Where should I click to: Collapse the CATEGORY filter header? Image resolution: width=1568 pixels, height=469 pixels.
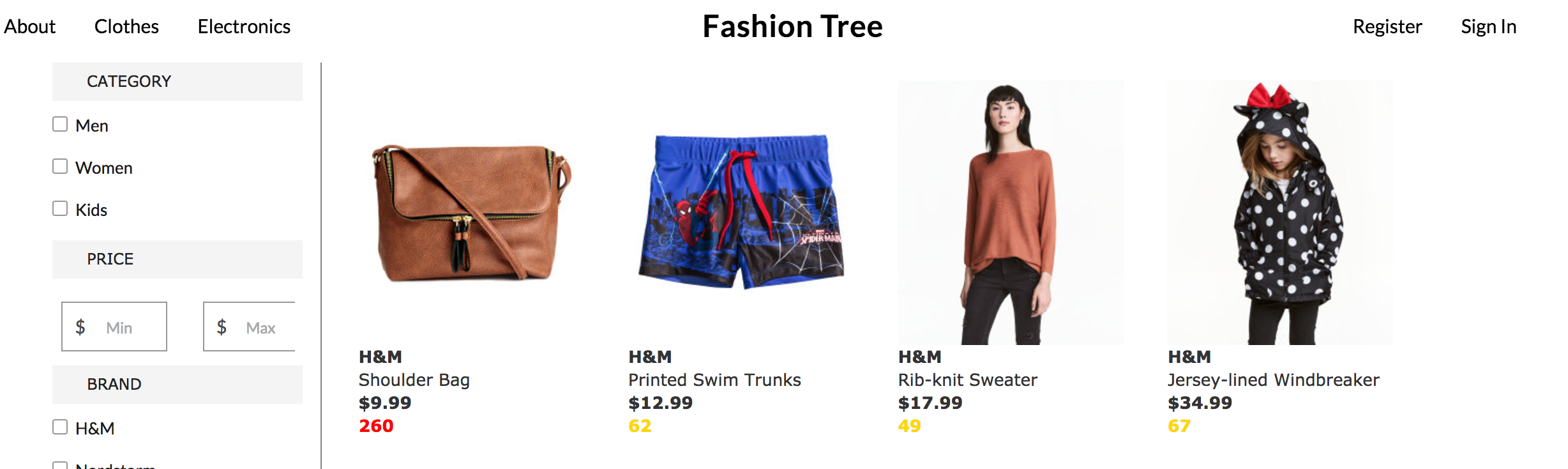[x=177, y=82]
